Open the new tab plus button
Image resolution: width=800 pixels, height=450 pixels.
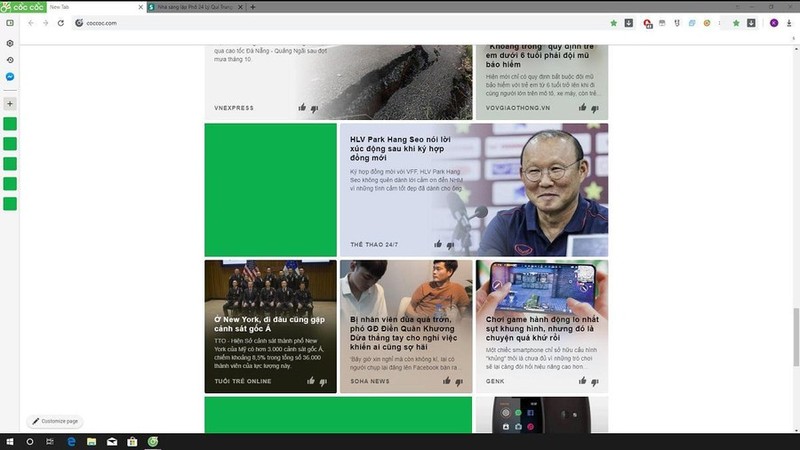point(253,7)
